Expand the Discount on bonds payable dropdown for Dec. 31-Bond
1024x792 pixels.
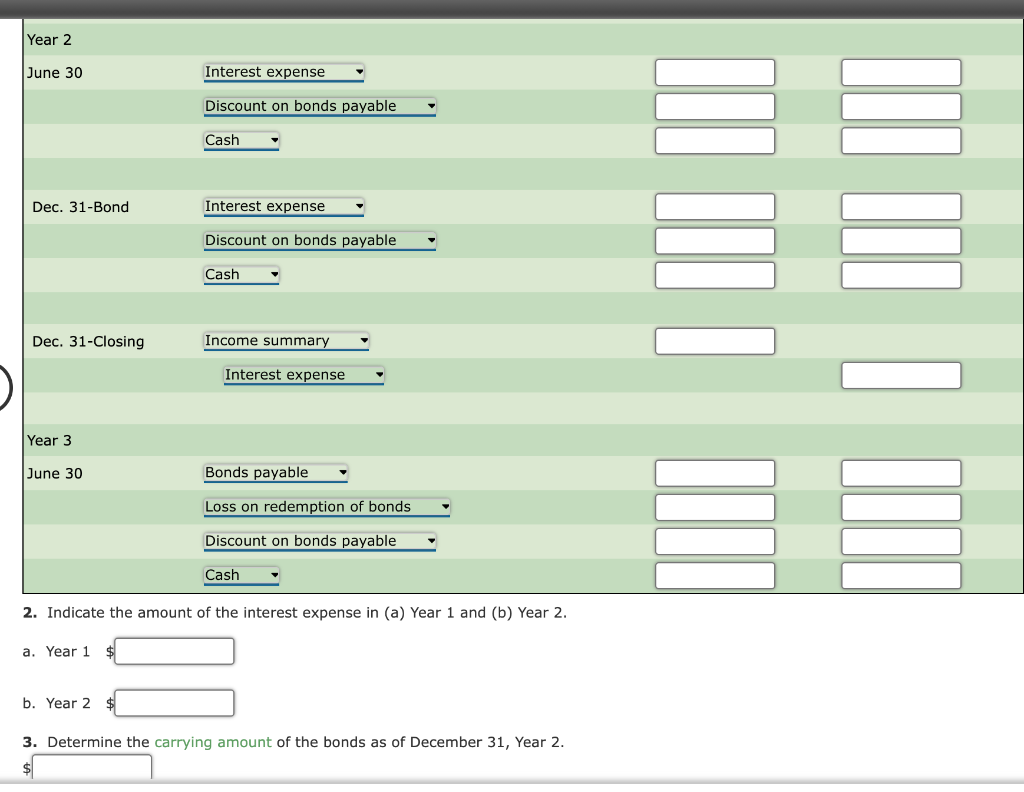319,240
